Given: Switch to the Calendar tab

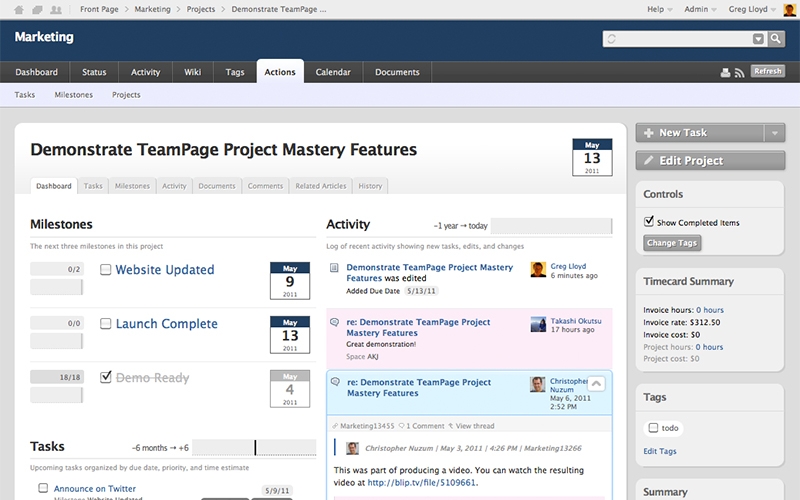Looking at the screenshot, I should 333,72.
